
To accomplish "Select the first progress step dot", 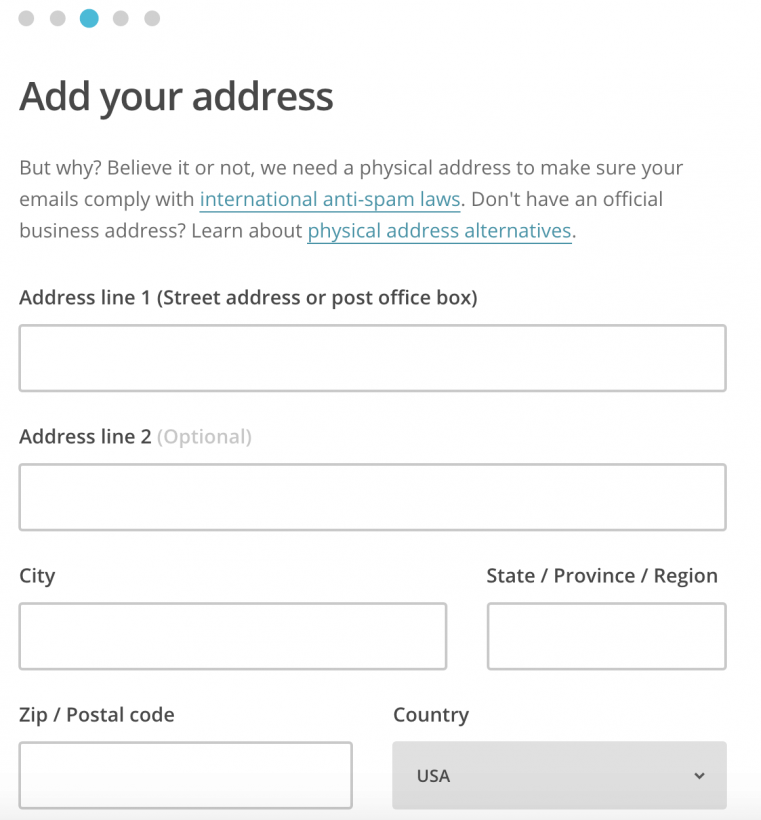I will 27,18.
